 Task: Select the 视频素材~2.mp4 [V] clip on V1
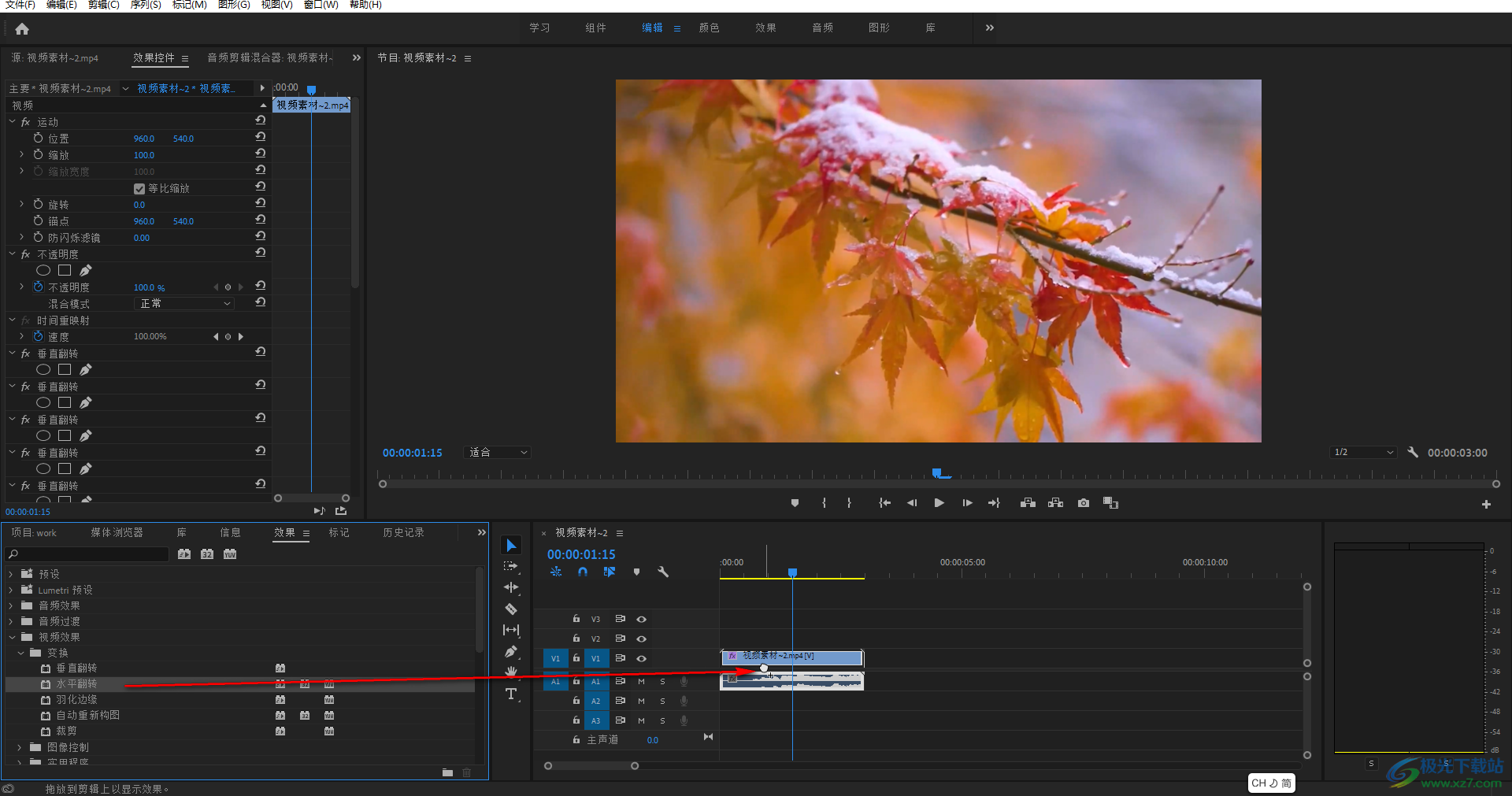tap(792, 657)
